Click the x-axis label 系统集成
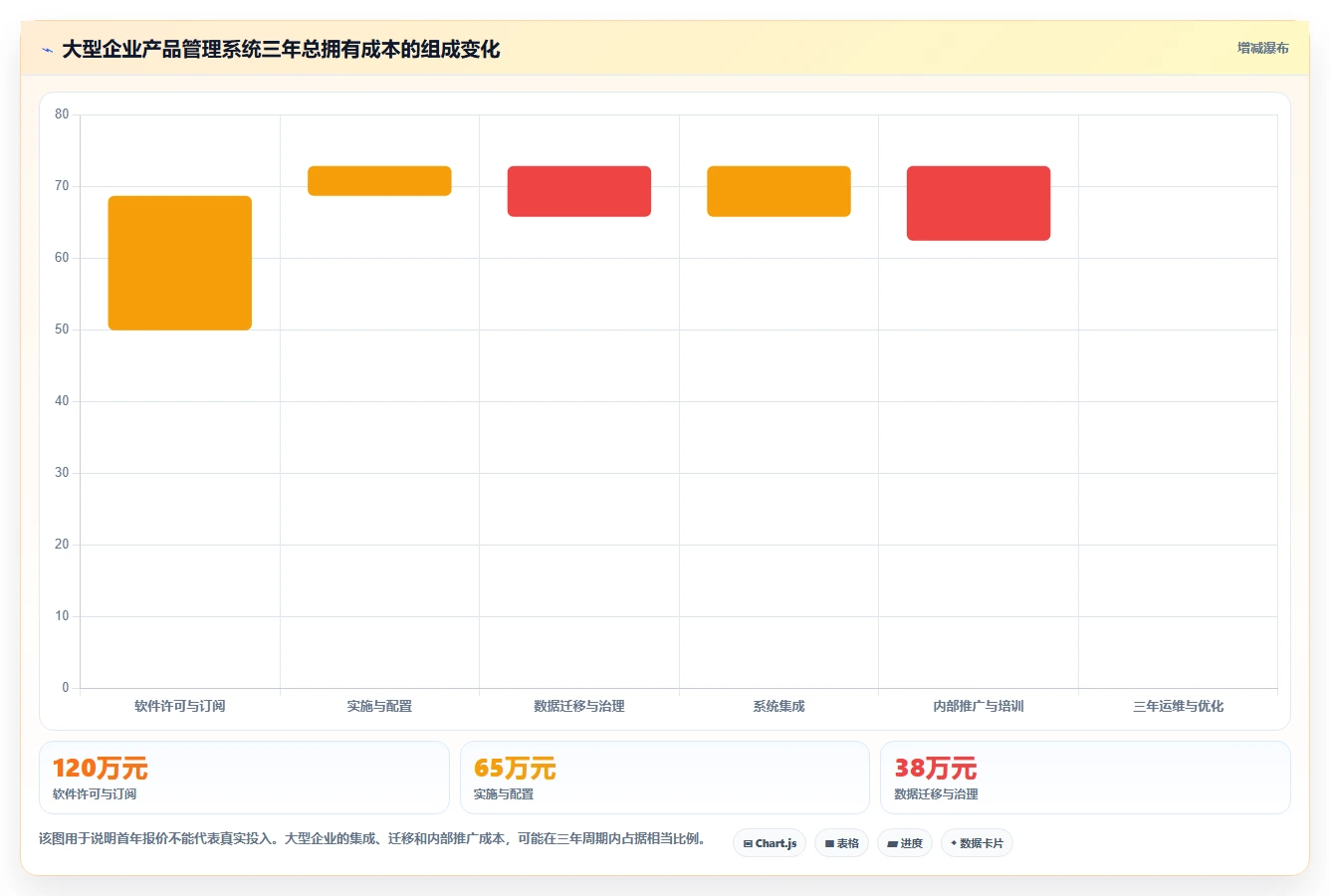1330x896 pixels. pyautogui.click(x=778, y=706)
